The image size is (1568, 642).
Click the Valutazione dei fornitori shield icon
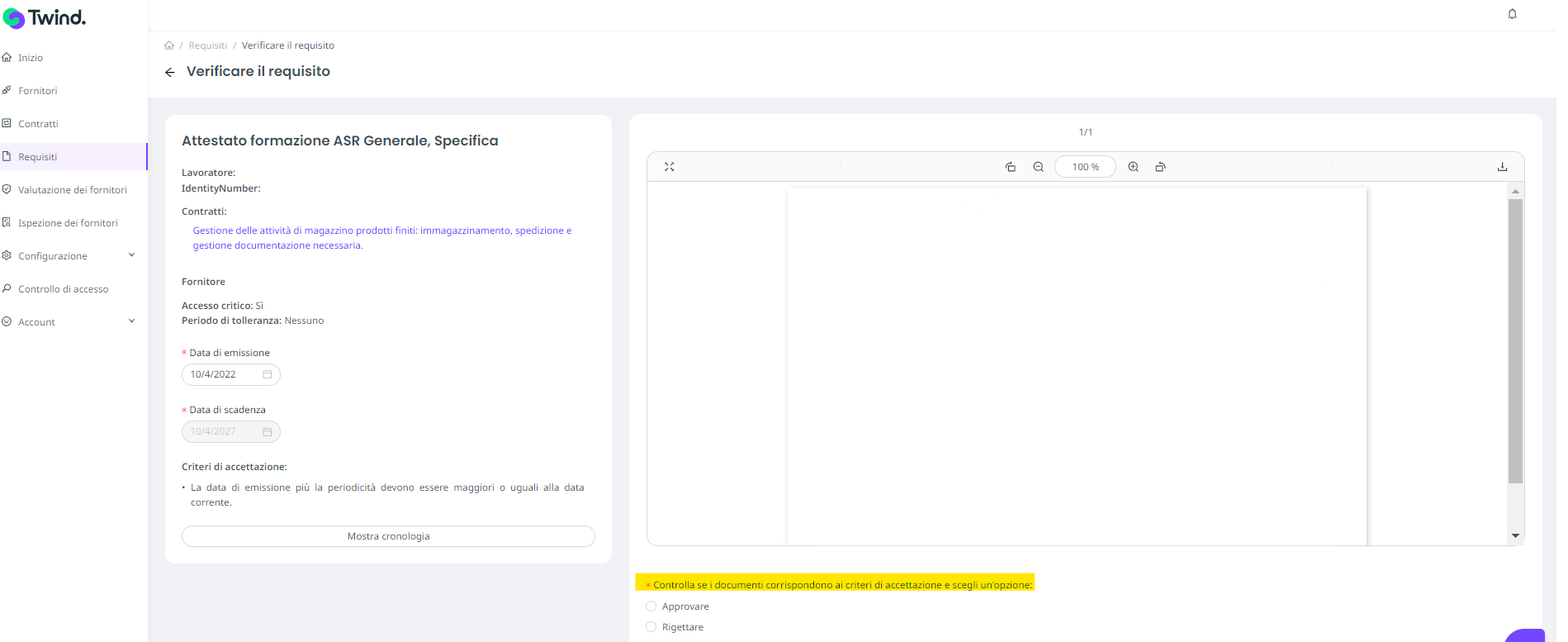[x=7, y=190]
